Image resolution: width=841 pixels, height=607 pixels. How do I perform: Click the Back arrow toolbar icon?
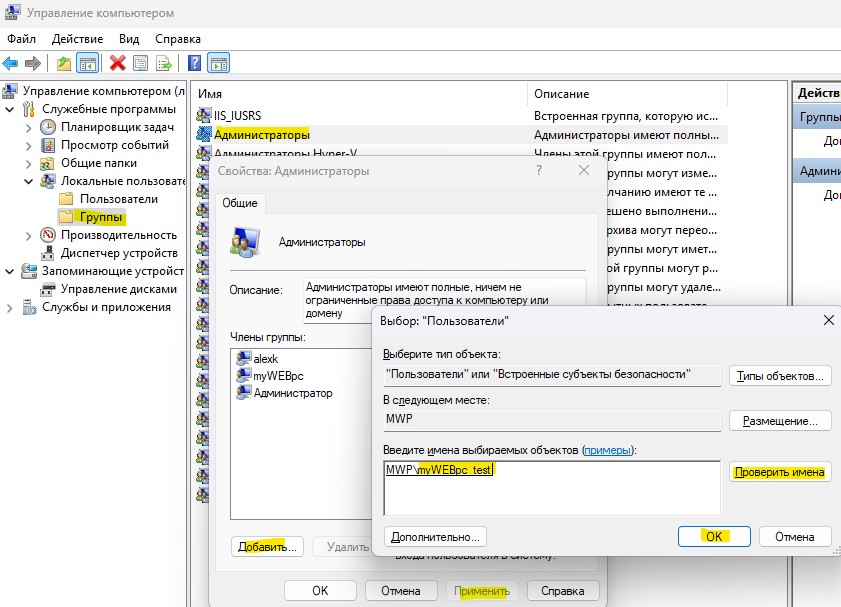[x=10, y=63]
